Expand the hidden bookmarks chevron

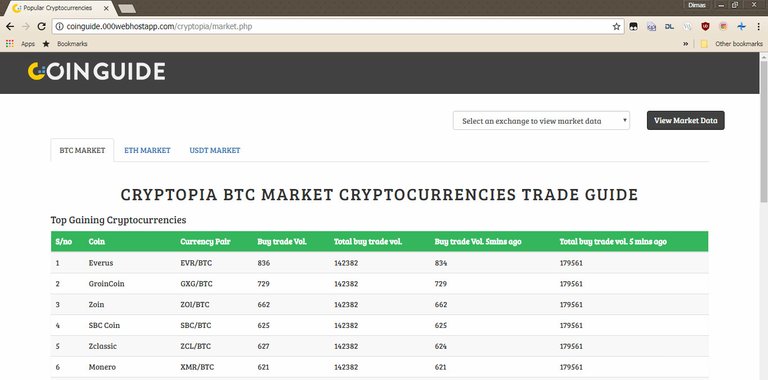(x=686, y=44)
